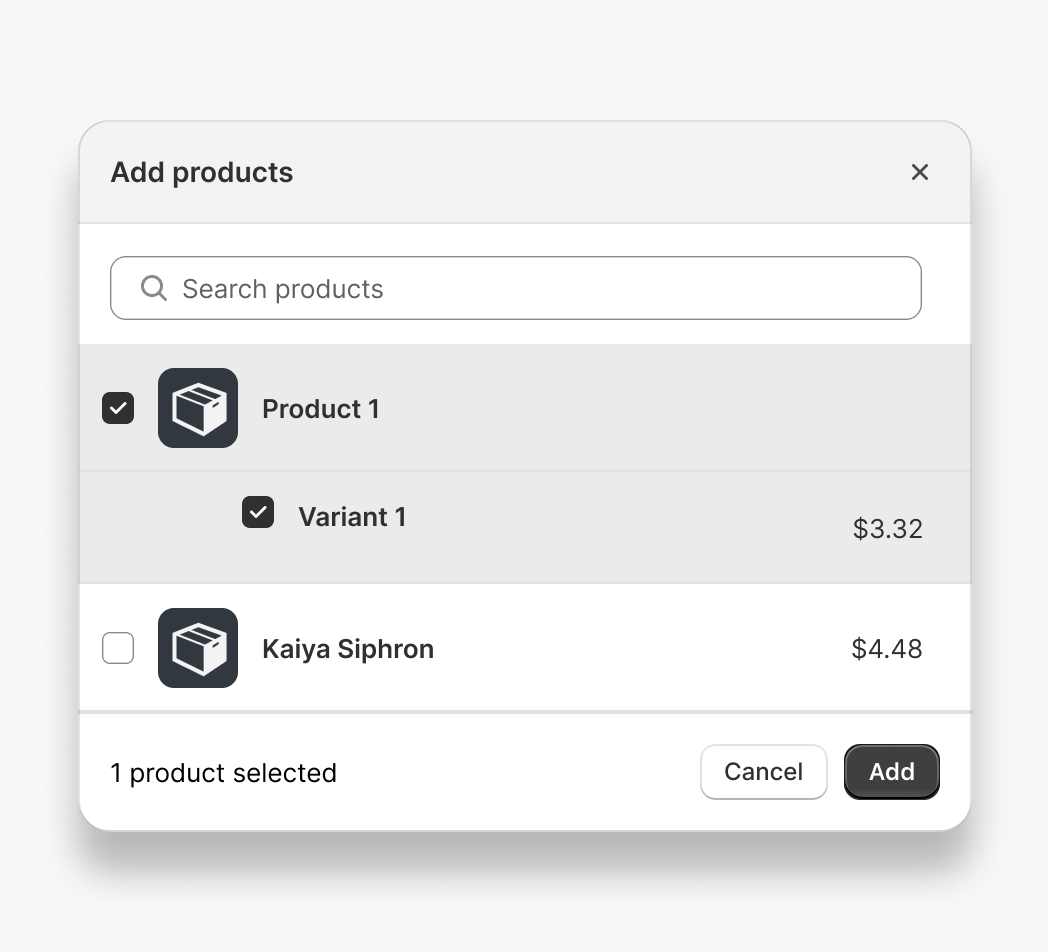
Task: Dismiss the dialog with the X button
Action: tap(919, 172)
